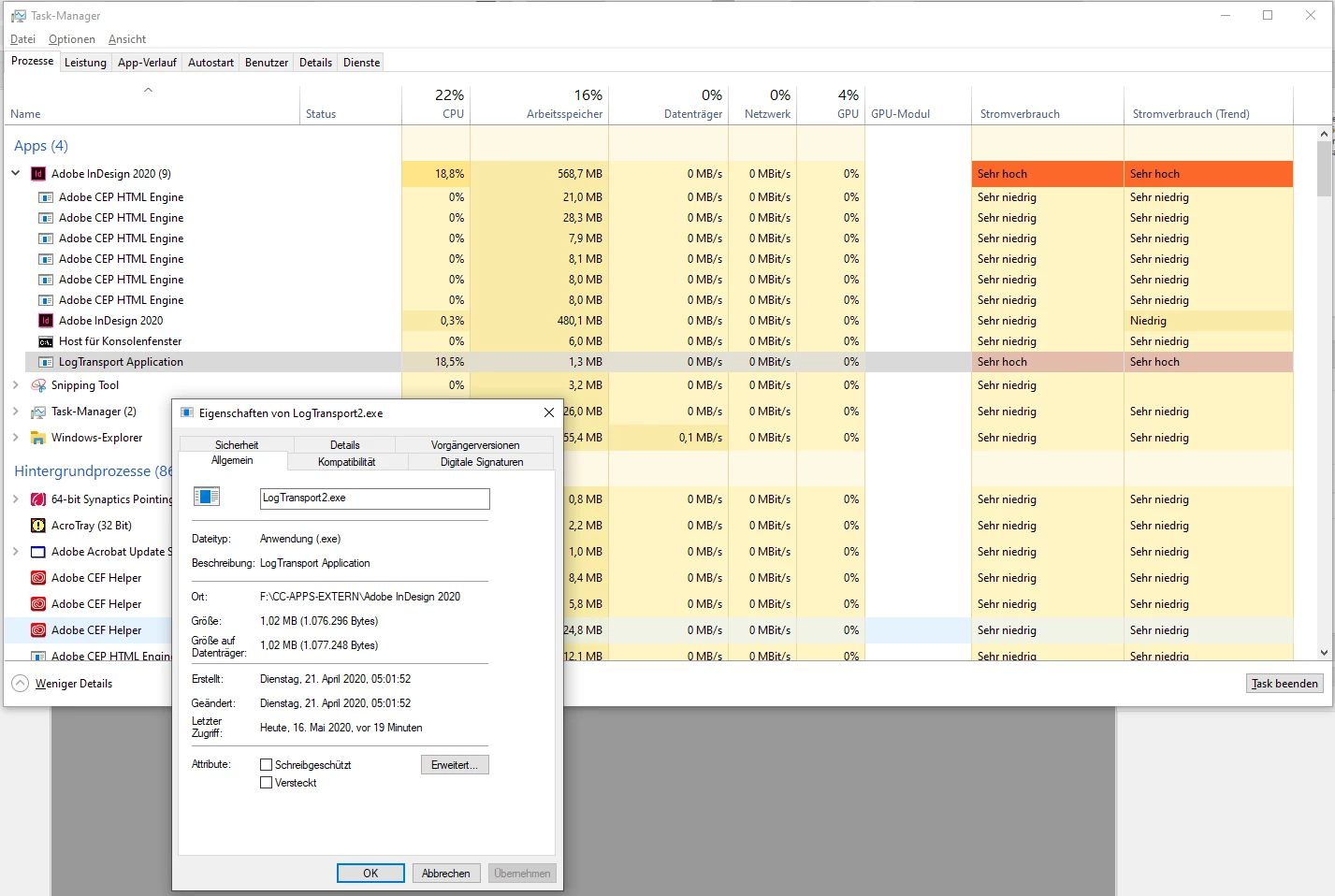Click the LogTransport2.exe filename field
Screen dimensions: 1335x896
tap(375, 499)
